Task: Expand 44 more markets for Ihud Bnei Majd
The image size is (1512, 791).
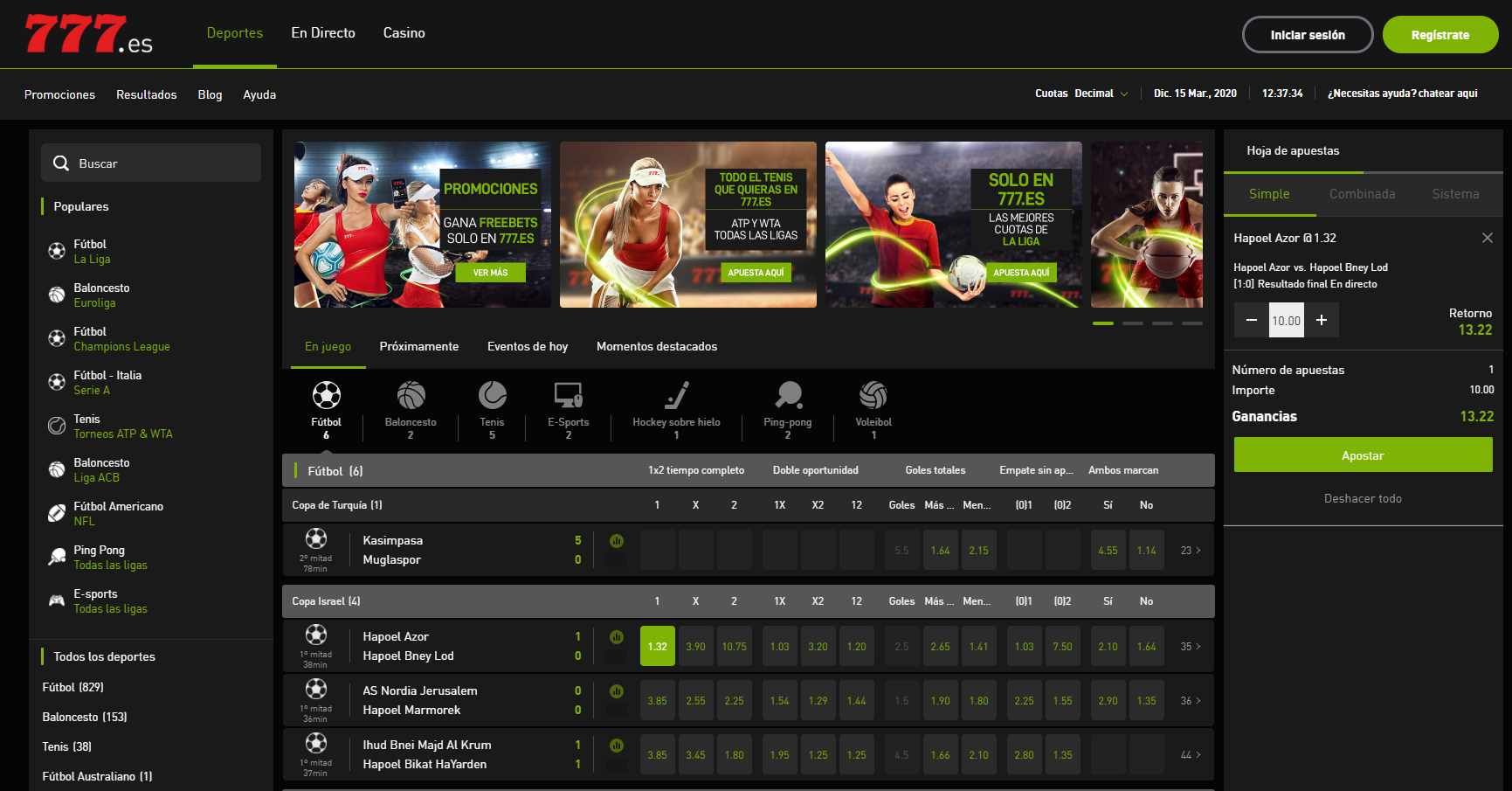Action: [x=1191, y=755]
